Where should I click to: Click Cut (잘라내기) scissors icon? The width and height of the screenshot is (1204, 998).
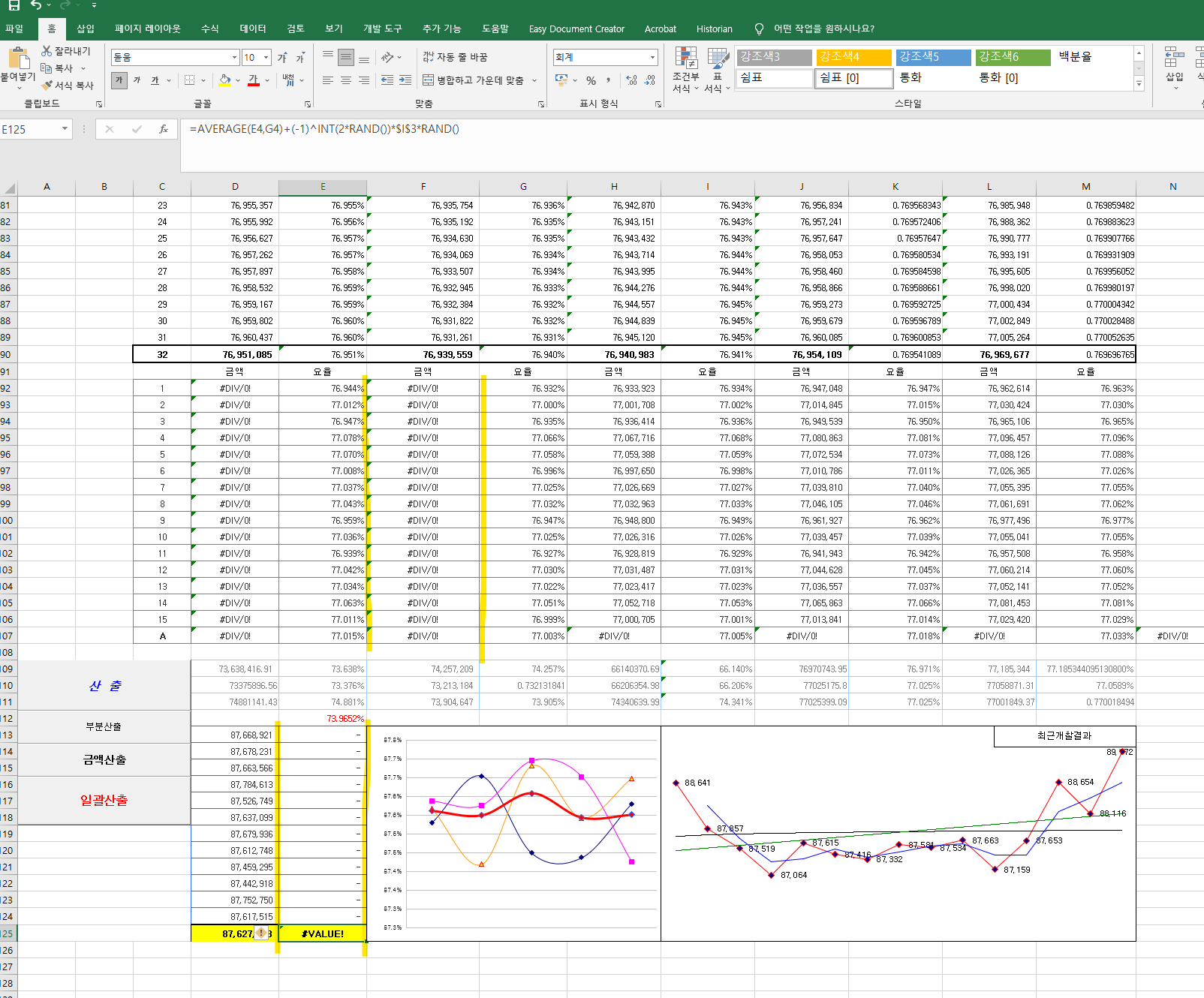pos(47,51)
